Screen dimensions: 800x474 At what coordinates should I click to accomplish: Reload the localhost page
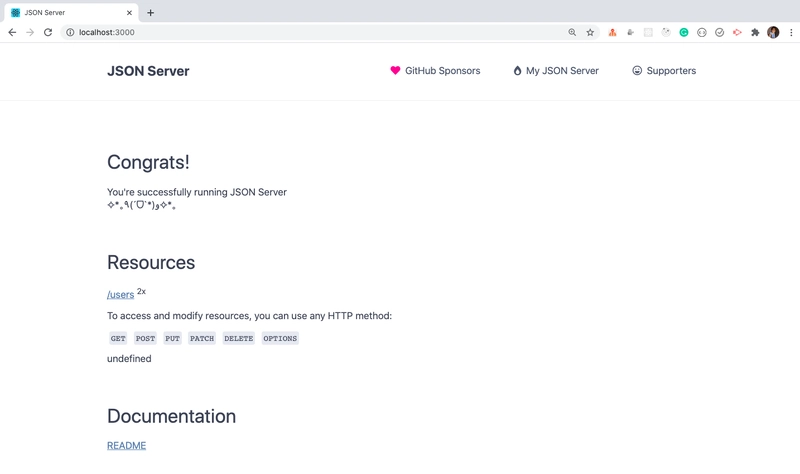tap(48, 32)
